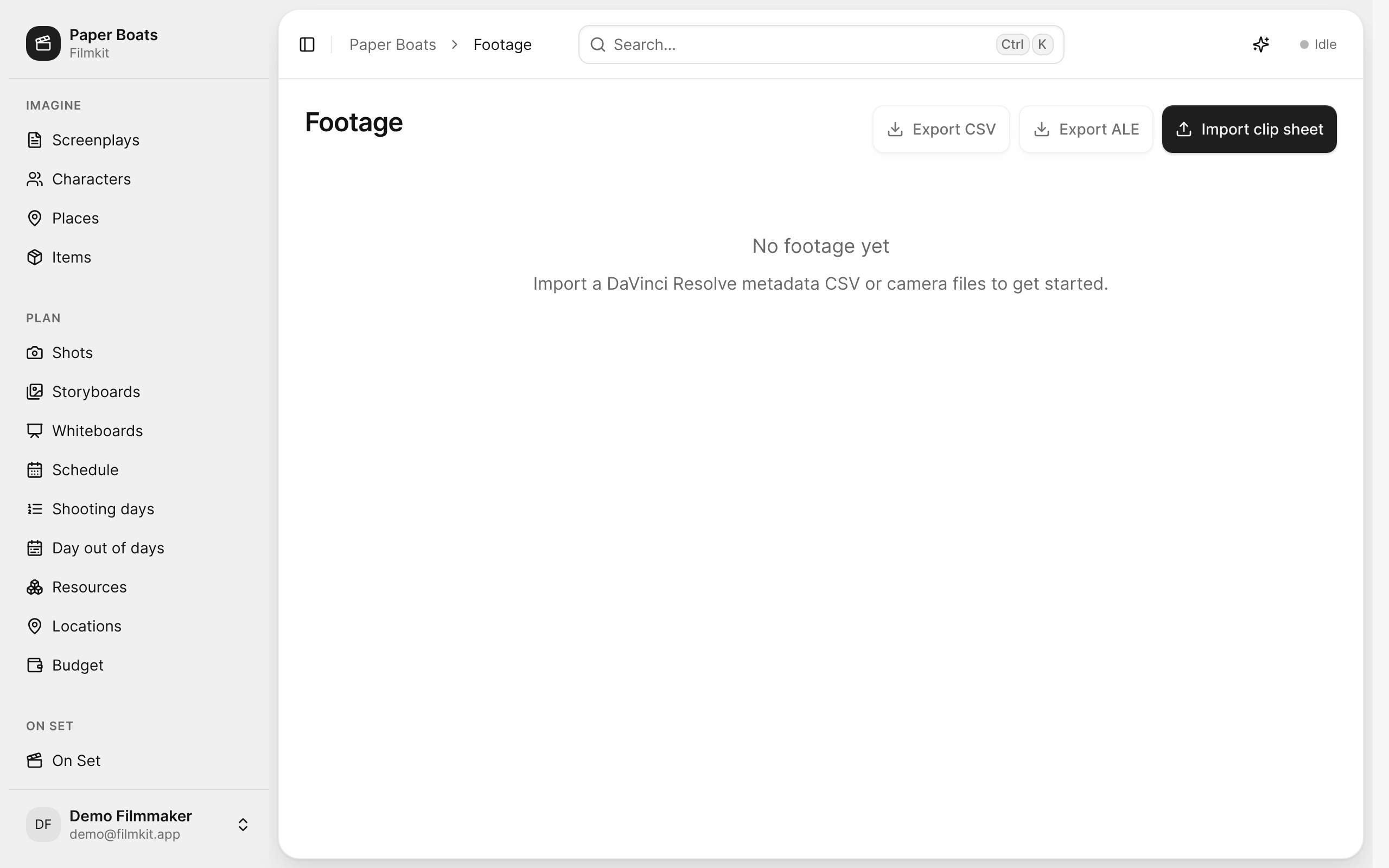Screen dimensions: 1389x868
Task: Click the DF user avatar
Action: pyautogui.click(x=43, y=825)
